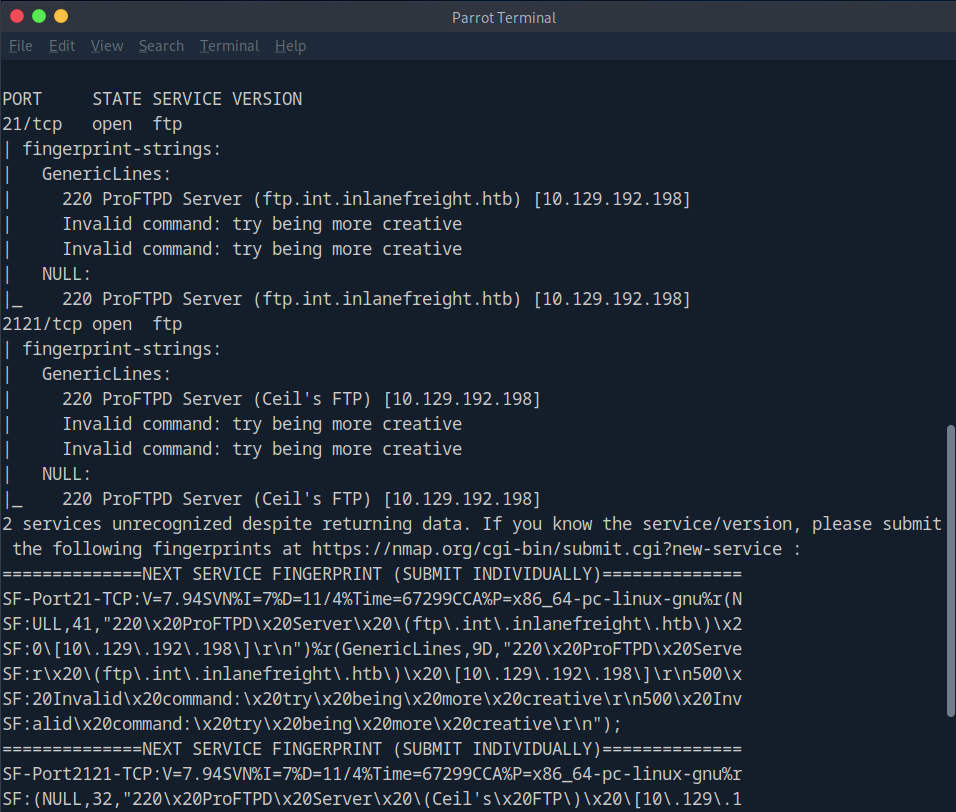This screenshot has width=956, height=812.
Task: Click the "2 services unrecognized" message line
Action: tap(471, 524)
